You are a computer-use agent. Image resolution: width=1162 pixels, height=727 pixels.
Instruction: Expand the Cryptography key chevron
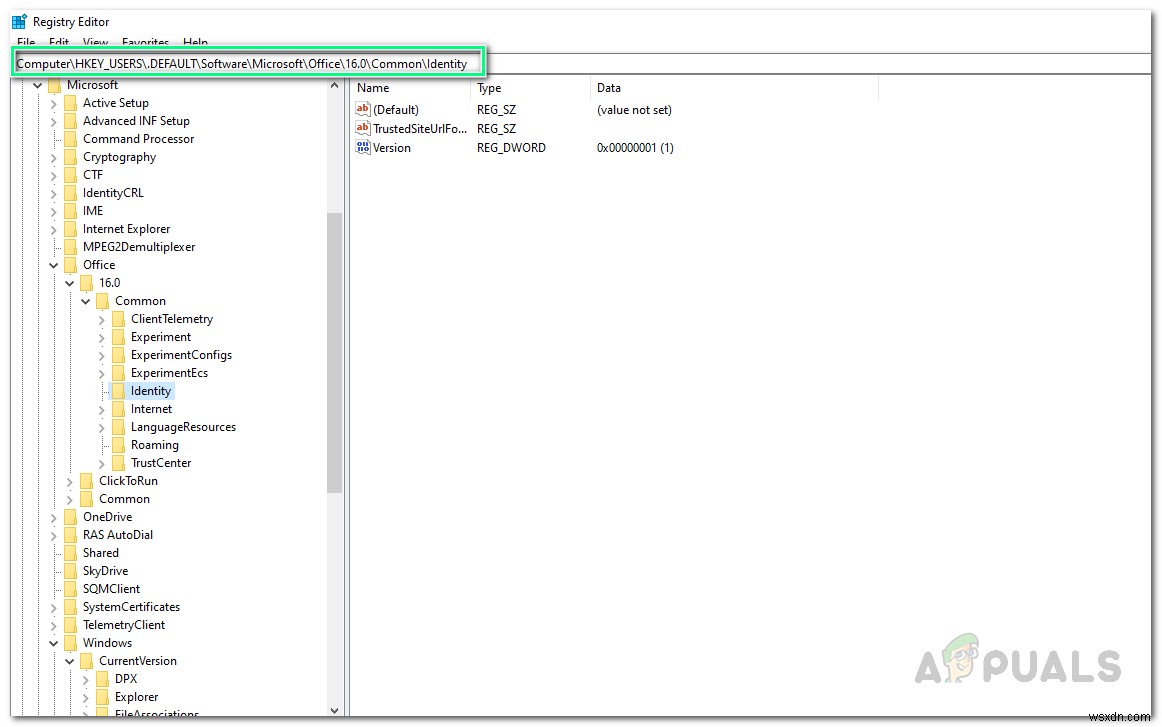[x=53, y=158]
